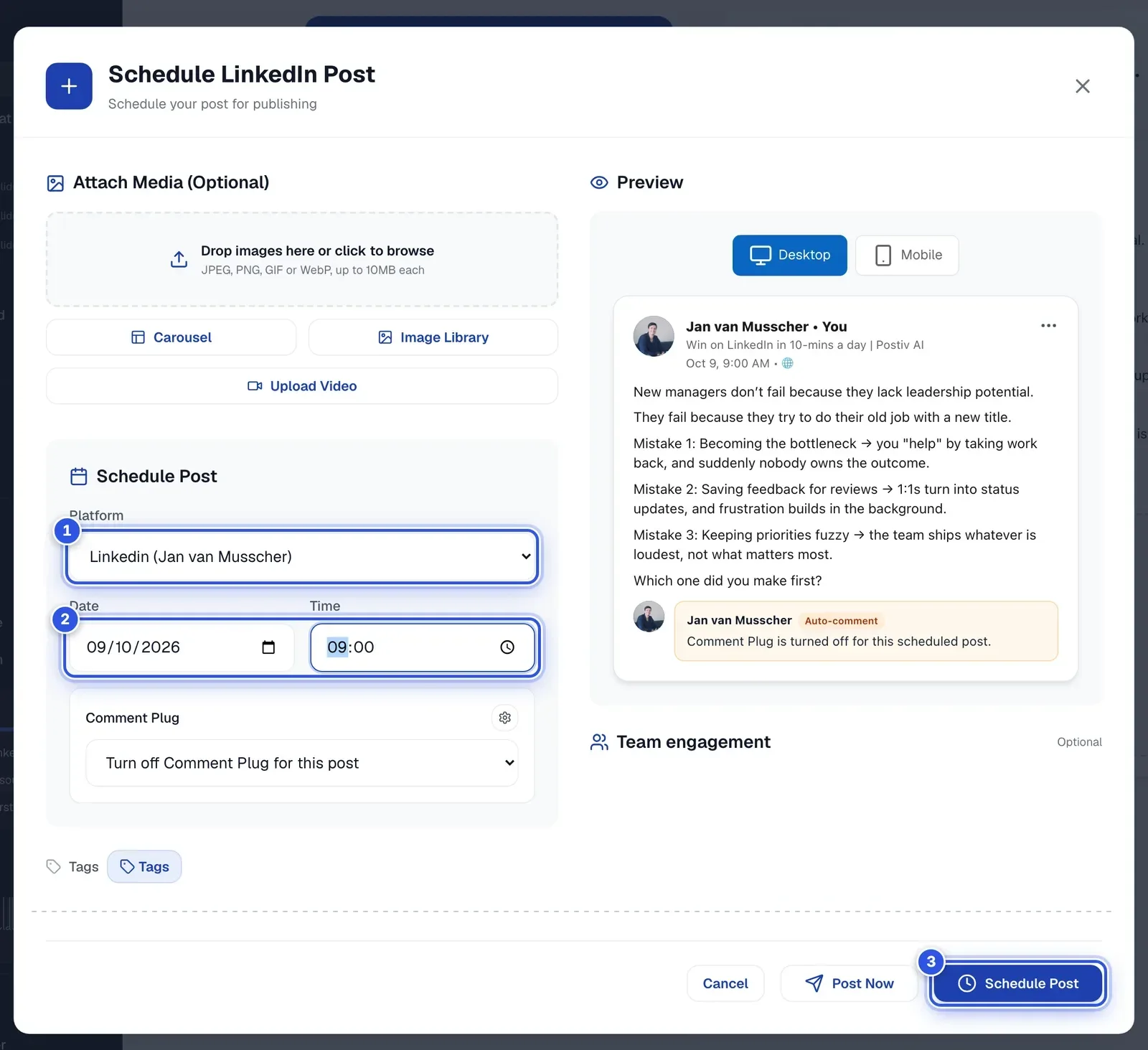1148x1050 pixels.
Task: Click the Auto-comment badge
Action: (841, 621)
